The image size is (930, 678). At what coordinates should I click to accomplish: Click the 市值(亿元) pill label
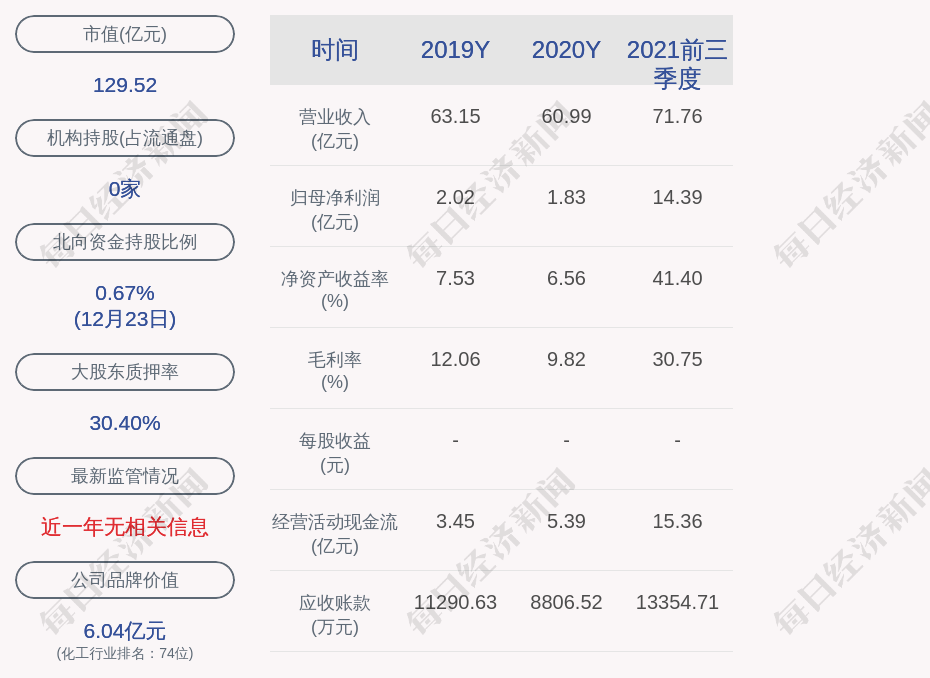[125, 34]
